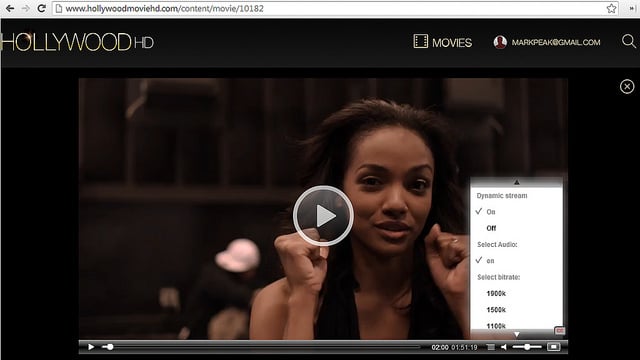Click the user avatar icon
The height and width of the screenshot is (360, 640).
(500, 42)
